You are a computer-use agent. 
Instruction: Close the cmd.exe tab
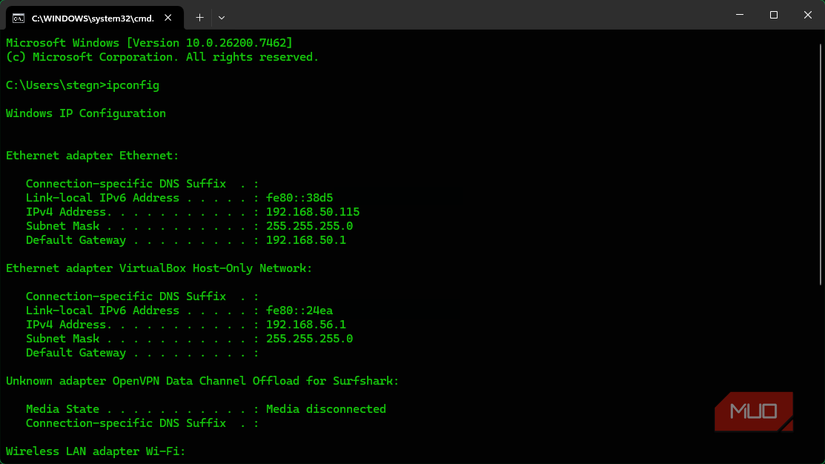pos(168,18)
